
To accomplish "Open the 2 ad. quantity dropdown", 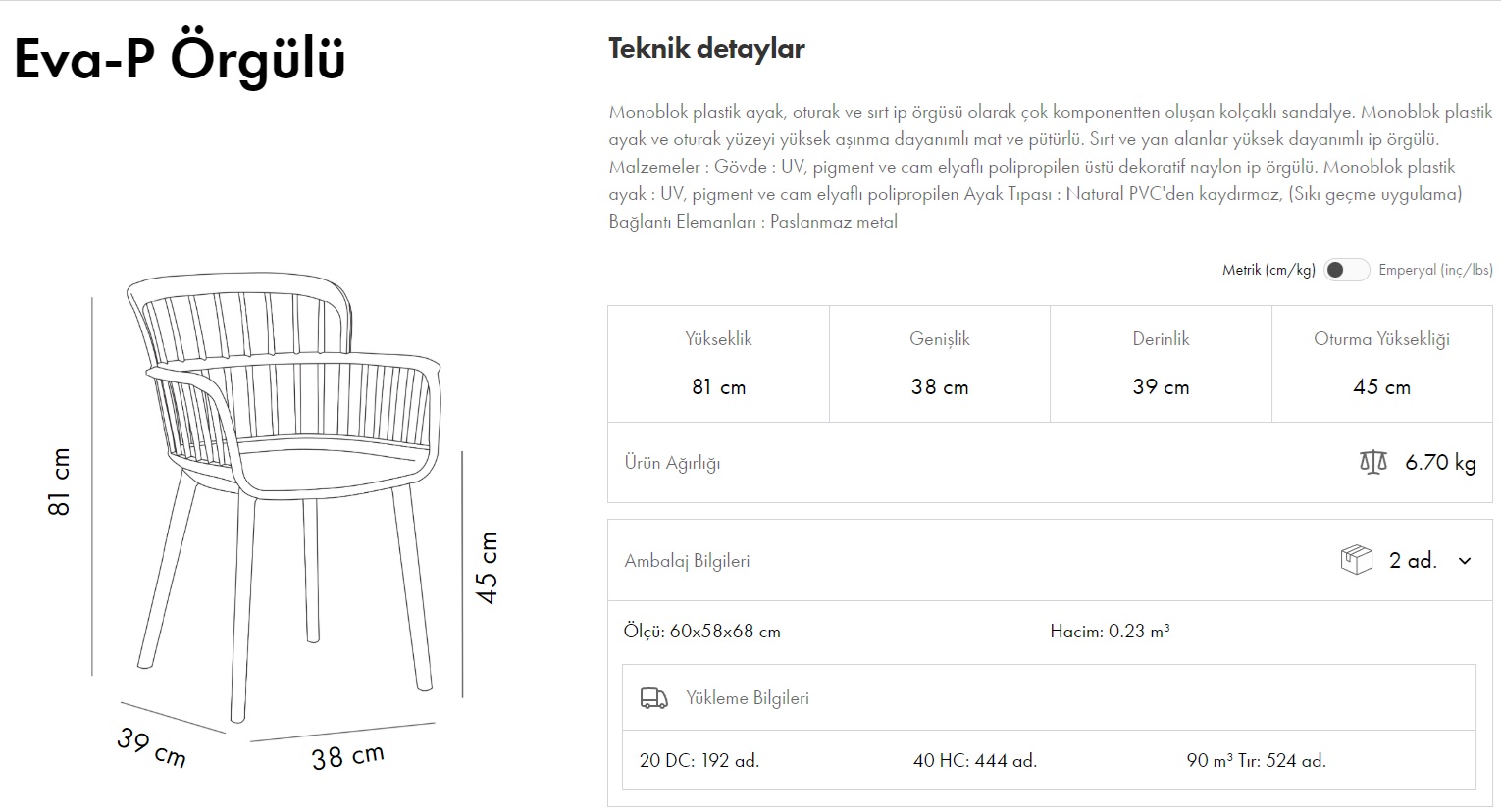I will (1413, 561).
